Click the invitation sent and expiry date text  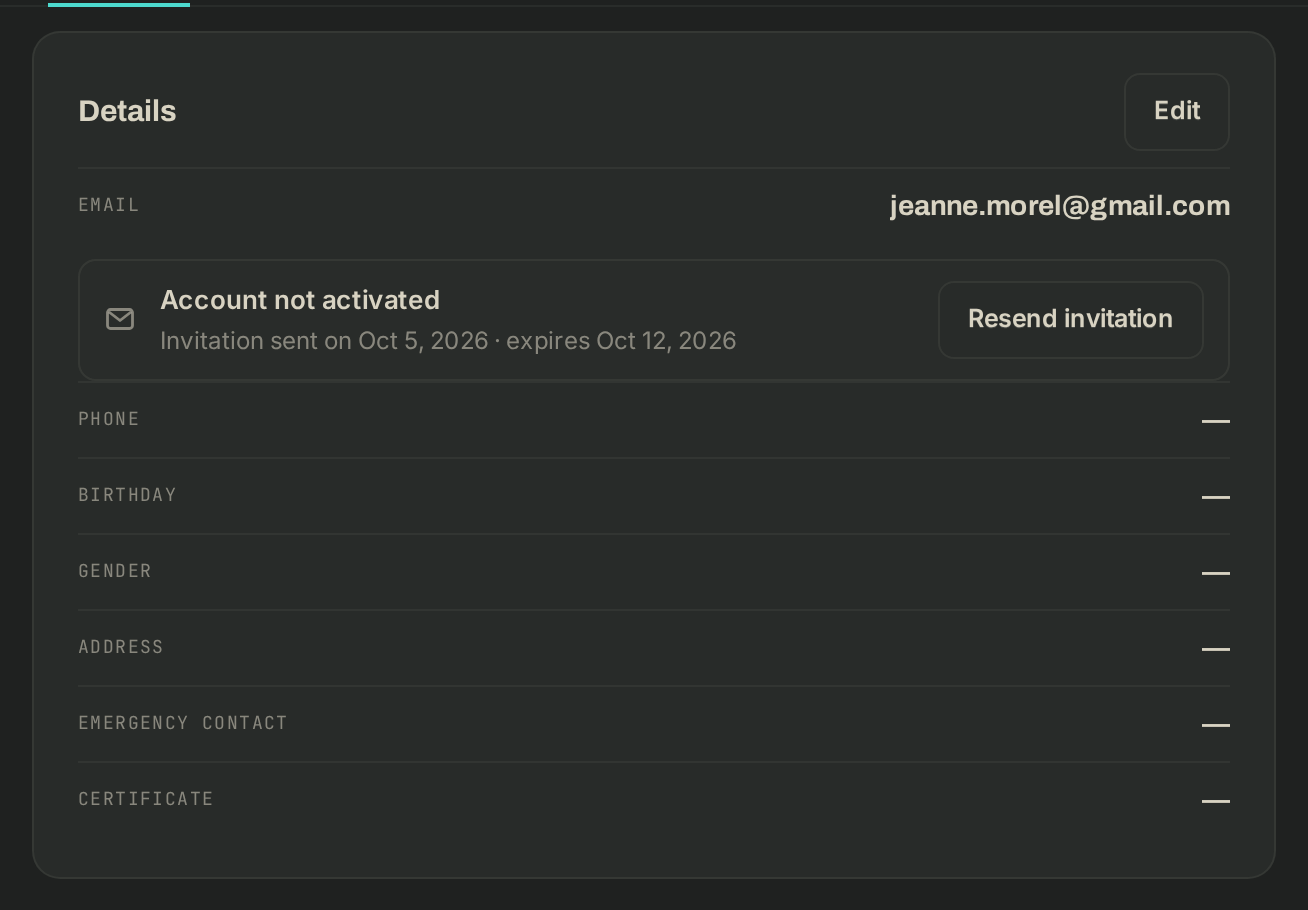448,341
